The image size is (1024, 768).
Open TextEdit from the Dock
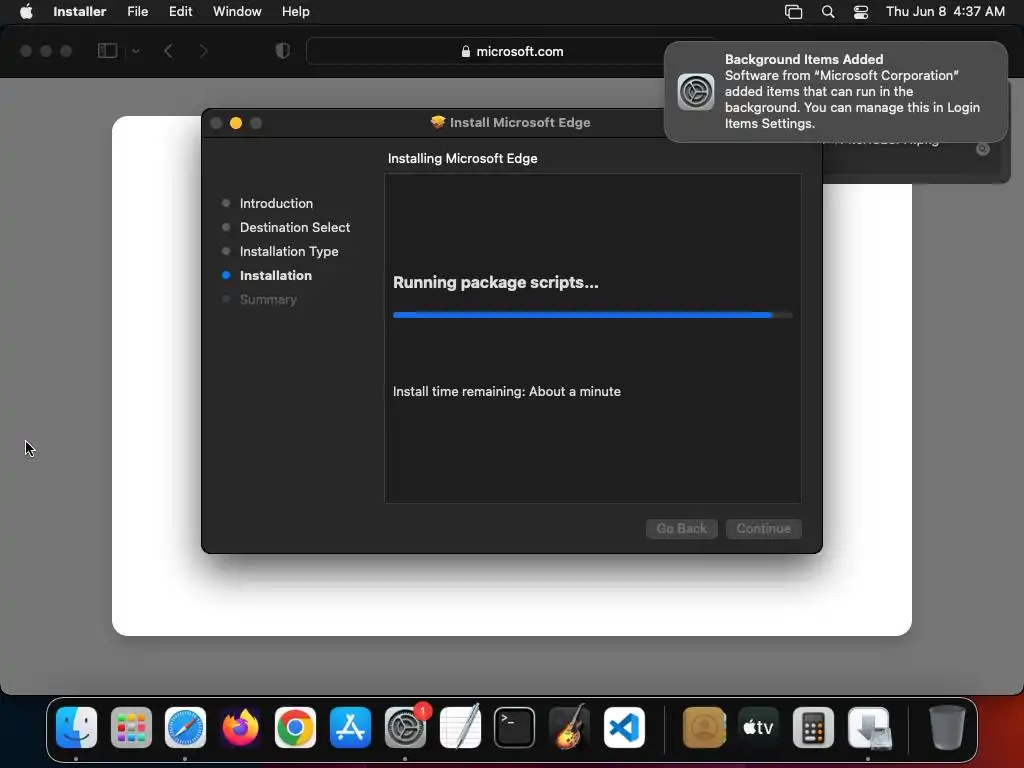[460, 728]
